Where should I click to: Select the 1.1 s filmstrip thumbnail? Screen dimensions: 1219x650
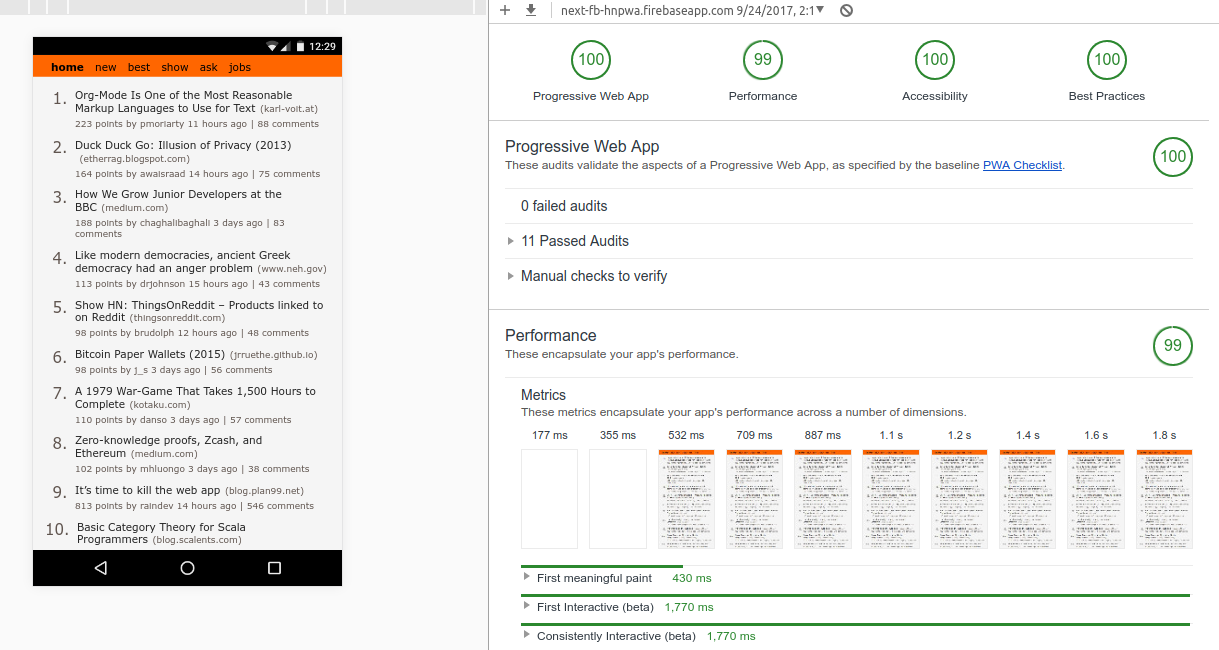click(891, 499)
